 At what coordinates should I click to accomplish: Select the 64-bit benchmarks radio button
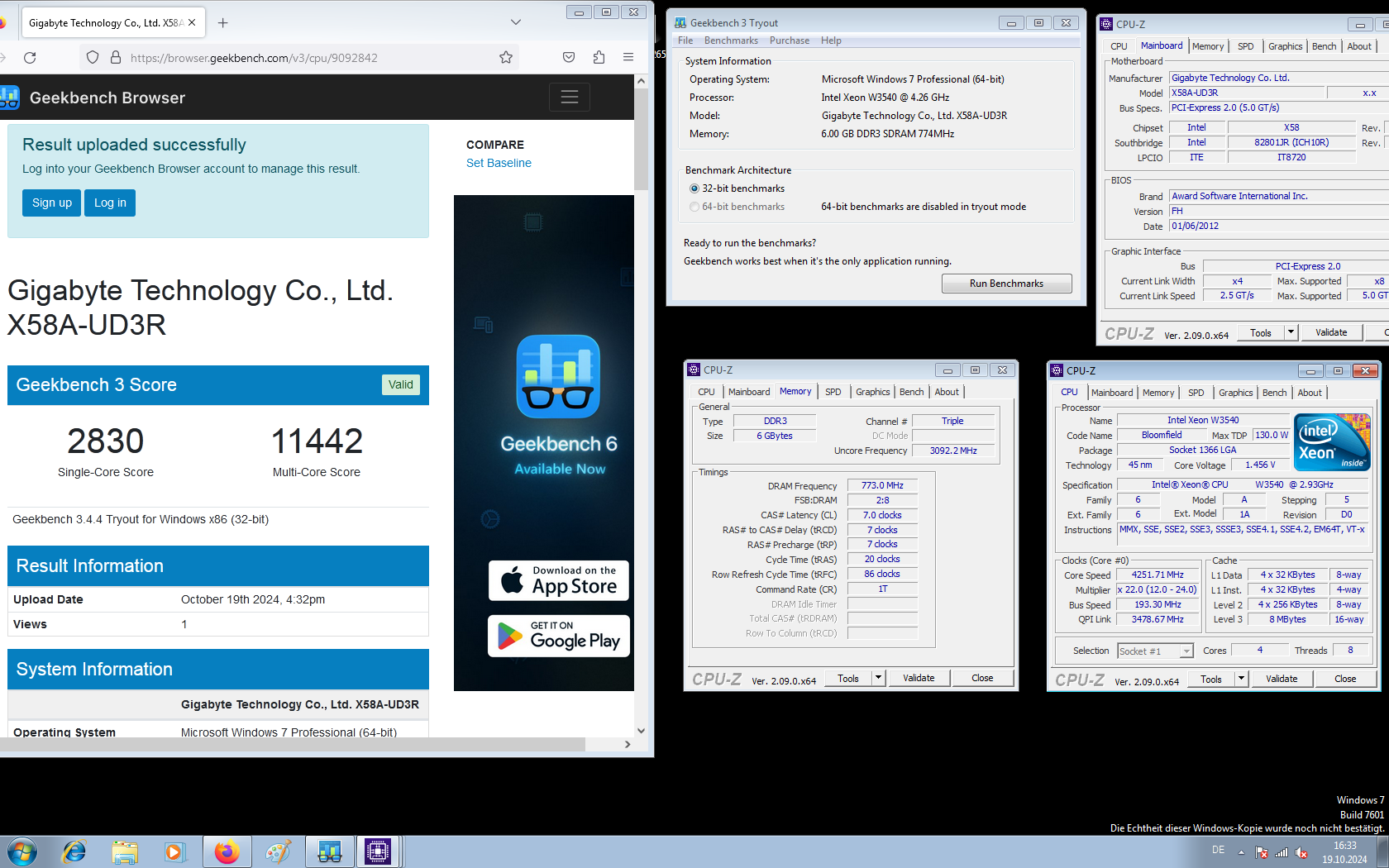[694, 207]
